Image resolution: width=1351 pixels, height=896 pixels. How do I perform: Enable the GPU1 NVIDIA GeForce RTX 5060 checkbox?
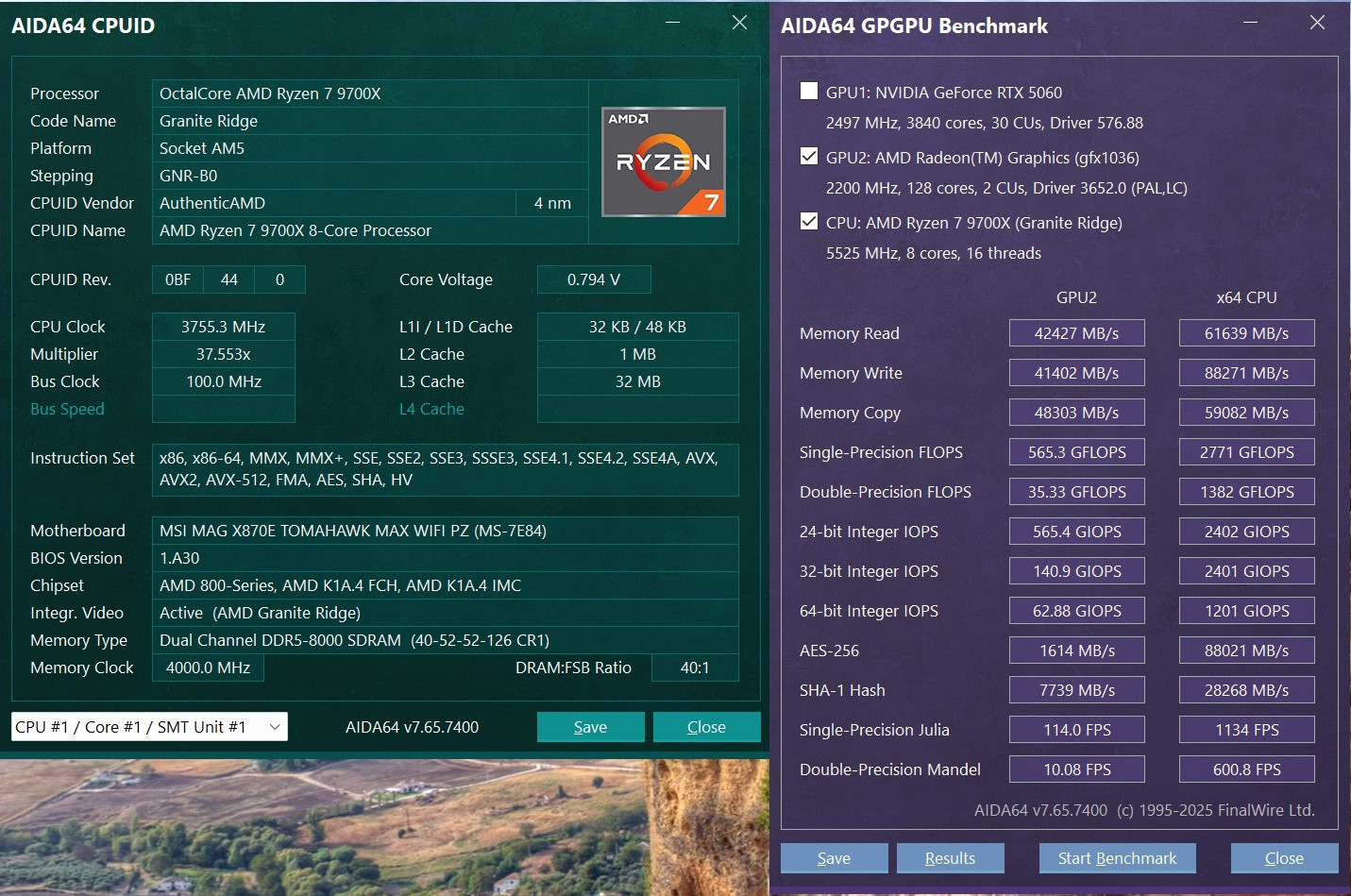[809, 92]
